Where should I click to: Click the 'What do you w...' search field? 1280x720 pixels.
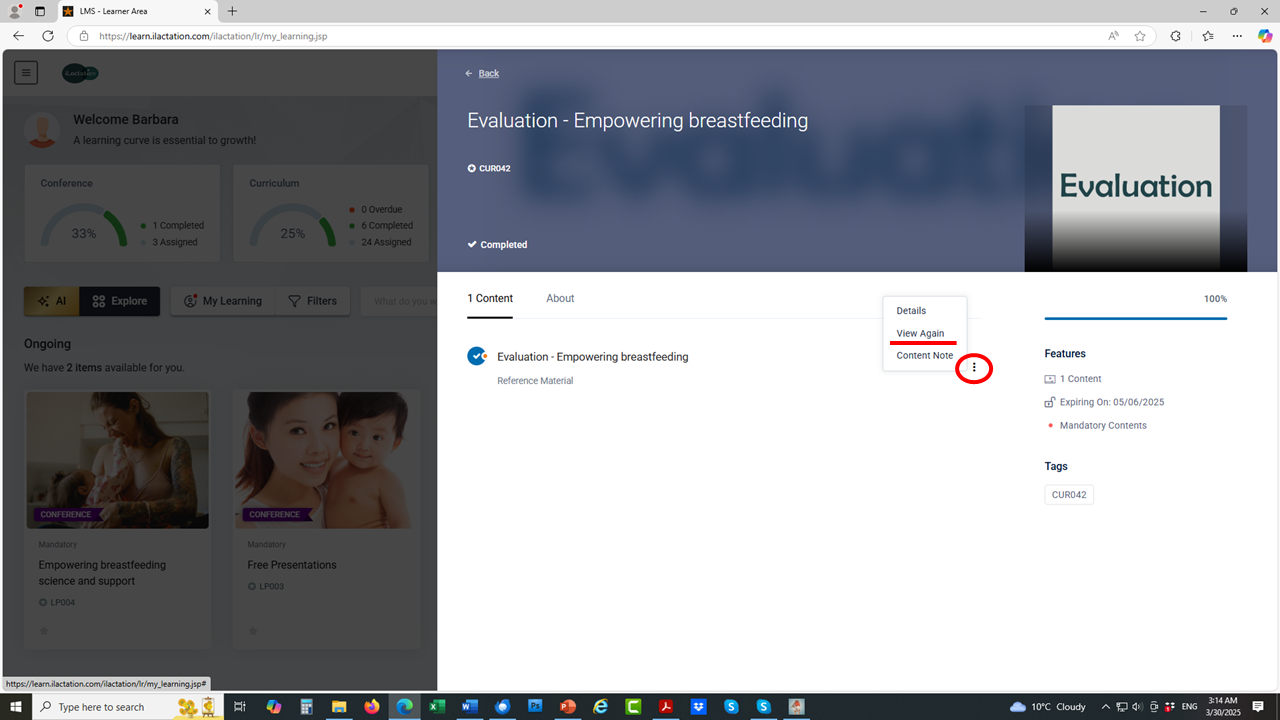[x=398, y=301]
